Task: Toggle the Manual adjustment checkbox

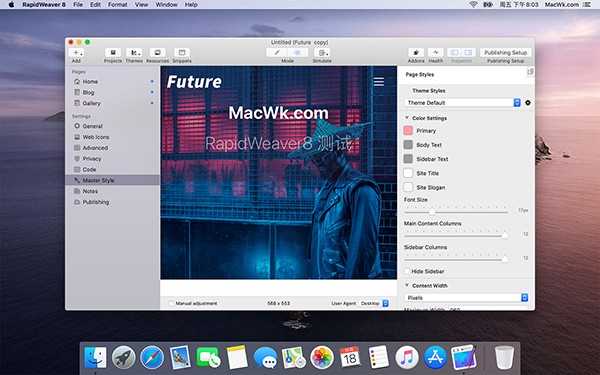Action: [171, 303]
